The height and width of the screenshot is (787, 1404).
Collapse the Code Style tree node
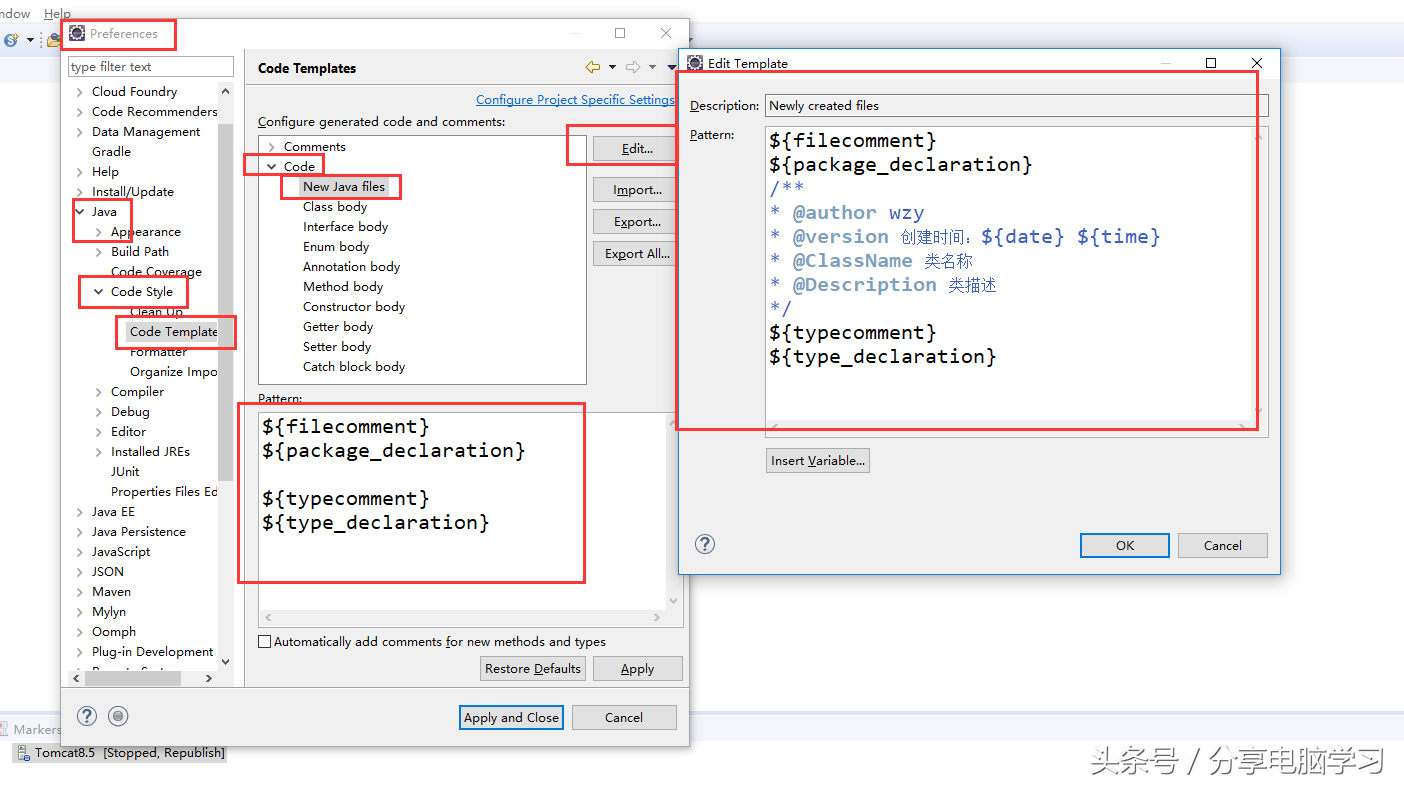click(x=99, y=292)
